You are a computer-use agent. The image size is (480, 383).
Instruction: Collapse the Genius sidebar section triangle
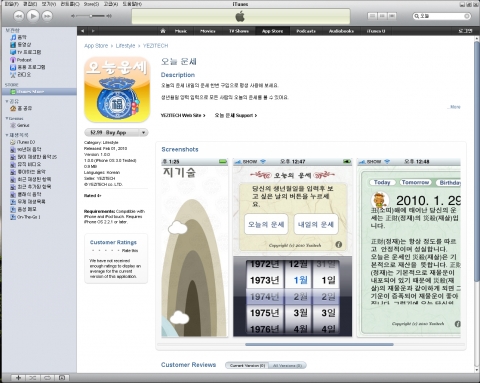(7, 118)
